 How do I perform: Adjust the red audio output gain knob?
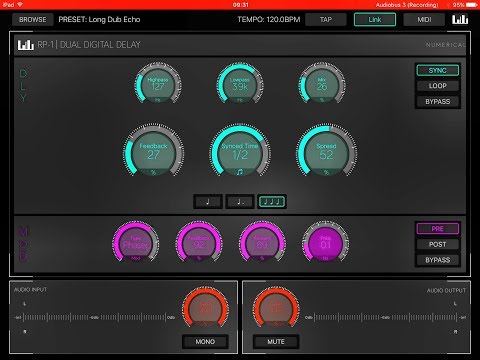[x=276, y=308]
